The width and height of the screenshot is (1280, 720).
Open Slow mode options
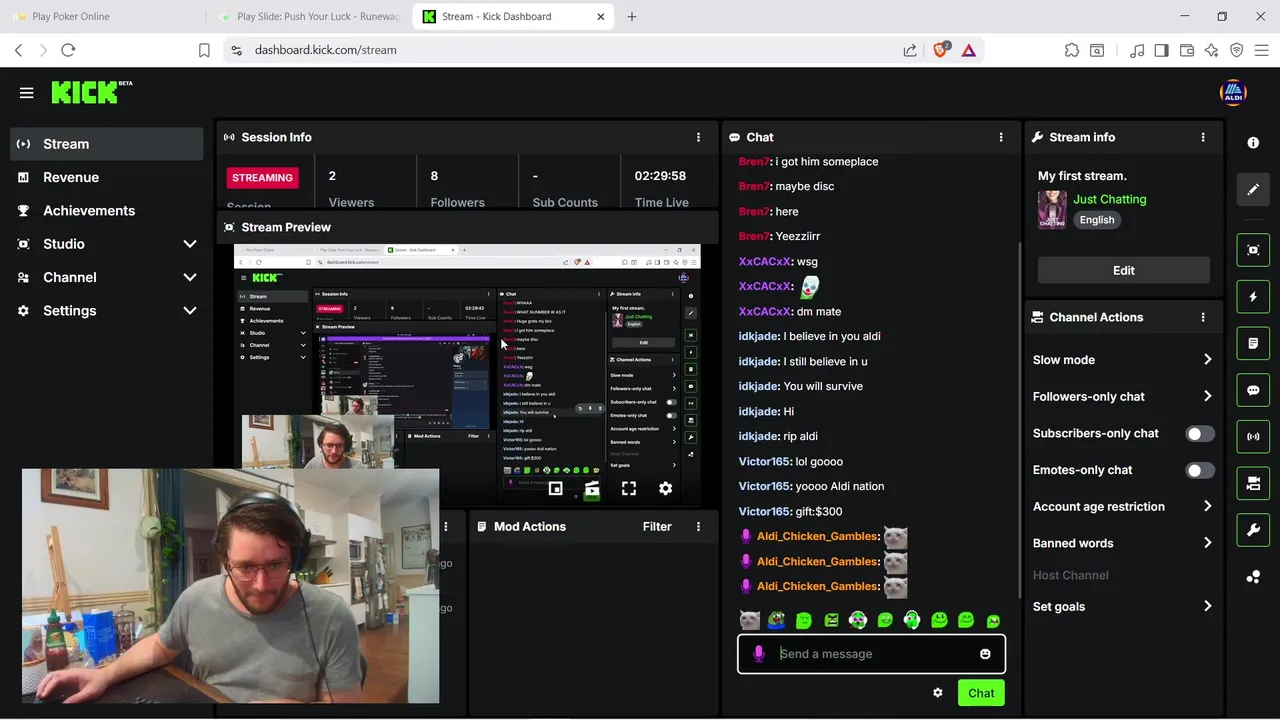pos(1122,360)
